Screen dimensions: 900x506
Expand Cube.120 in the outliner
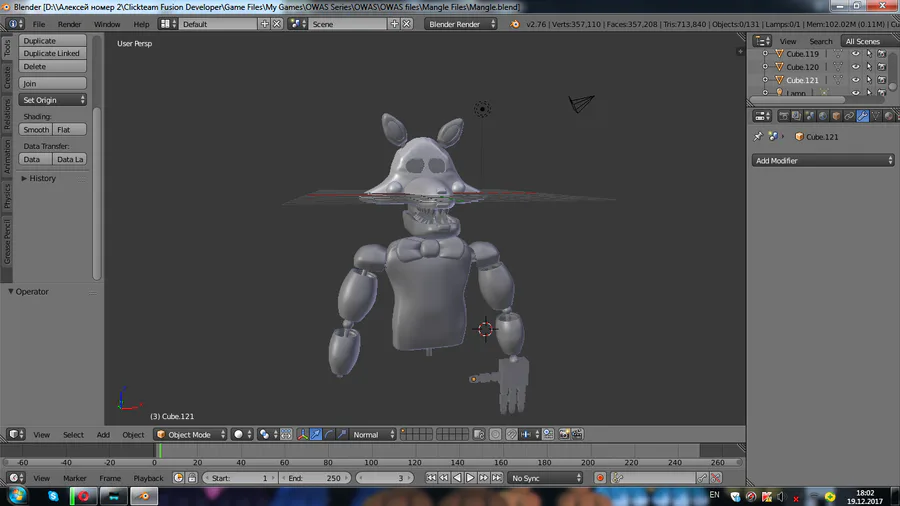pos(765,67)
